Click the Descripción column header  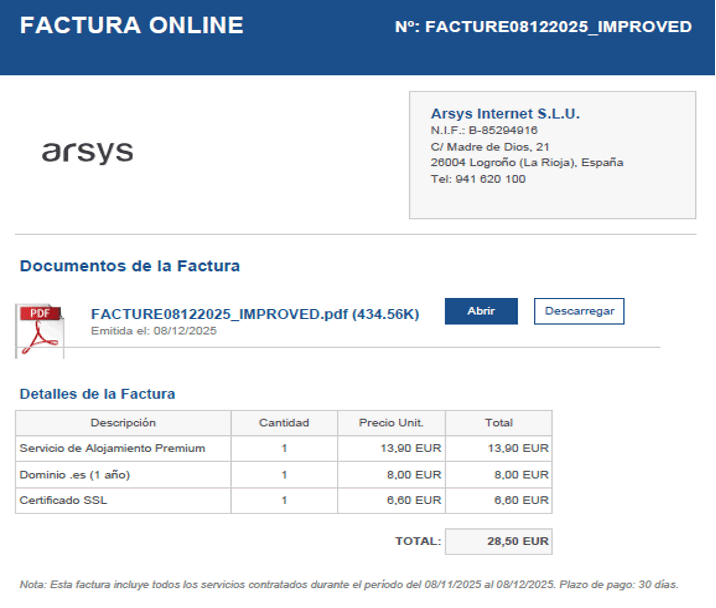(x=123, y=423)
